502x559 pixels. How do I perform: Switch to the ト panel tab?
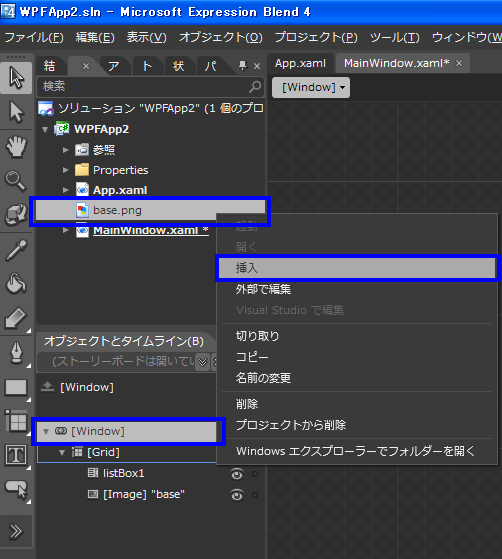coord(147,66)
